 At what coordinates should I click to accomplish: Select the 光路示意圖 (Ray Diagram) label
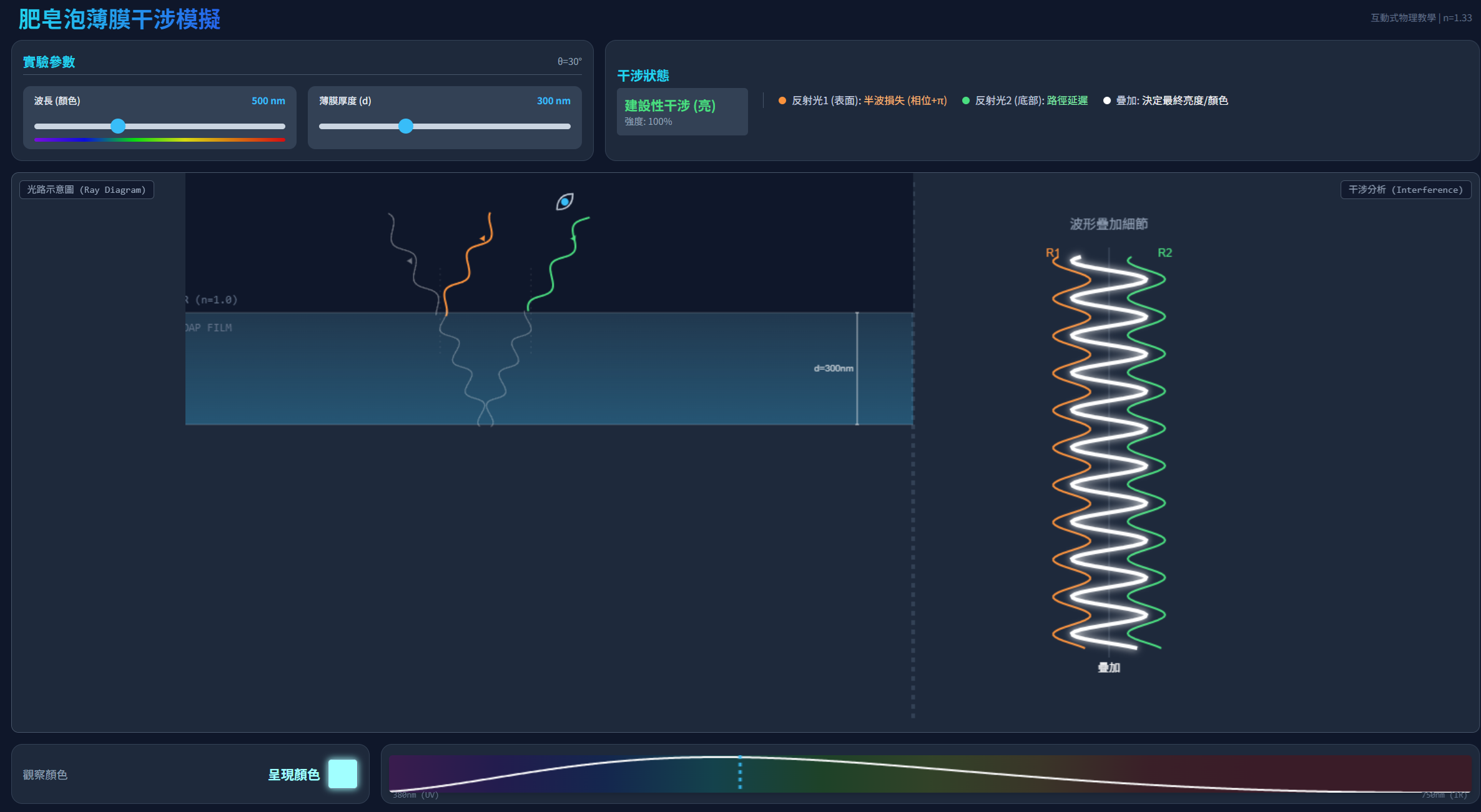(x=86, y=190)
